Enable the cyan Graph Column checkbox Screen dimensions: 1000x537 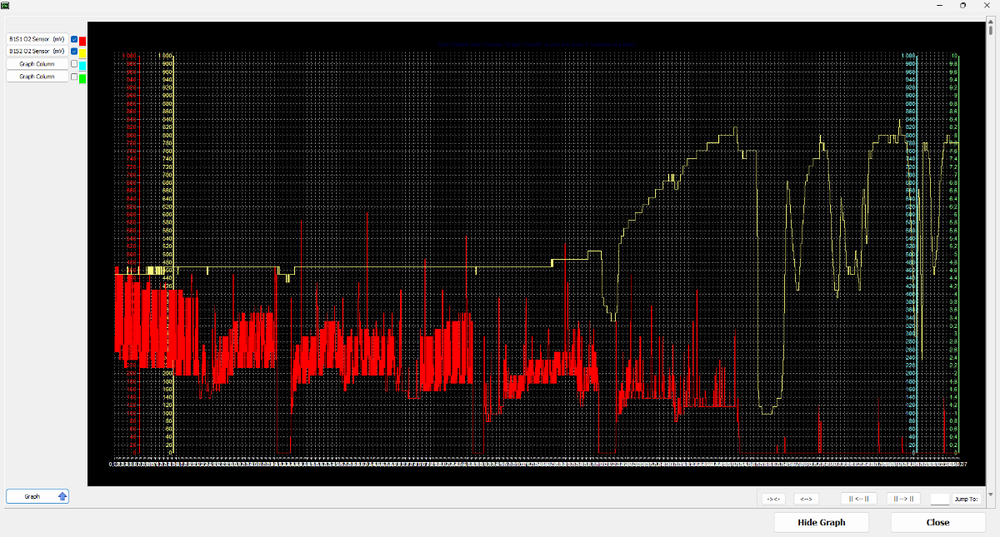pyautogui.click(x=74, y=64)
